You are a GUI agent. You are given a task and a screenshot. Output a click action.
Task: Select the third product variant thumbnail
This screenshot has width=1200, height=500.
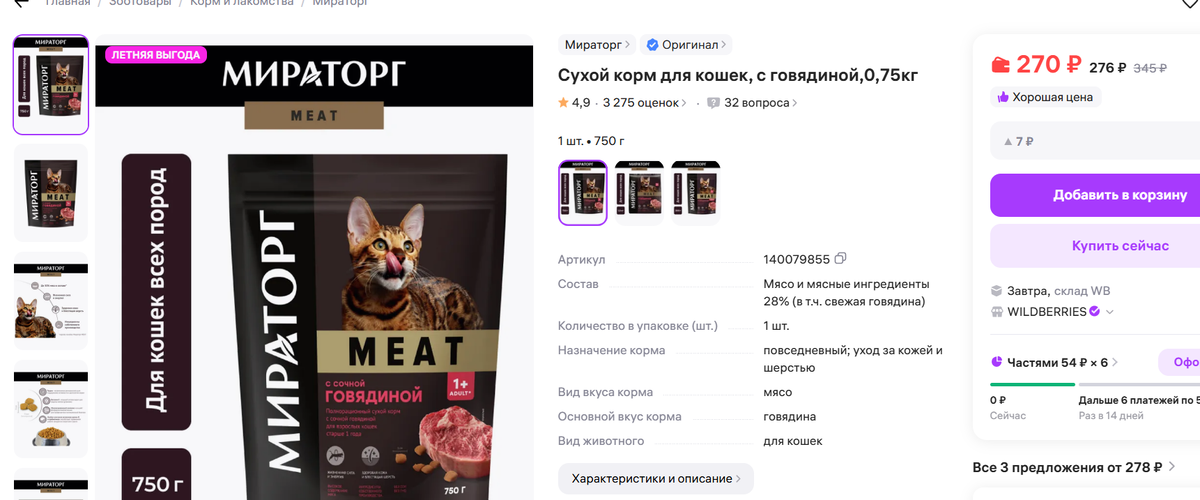pyautogui.click(x=695, y=192)
